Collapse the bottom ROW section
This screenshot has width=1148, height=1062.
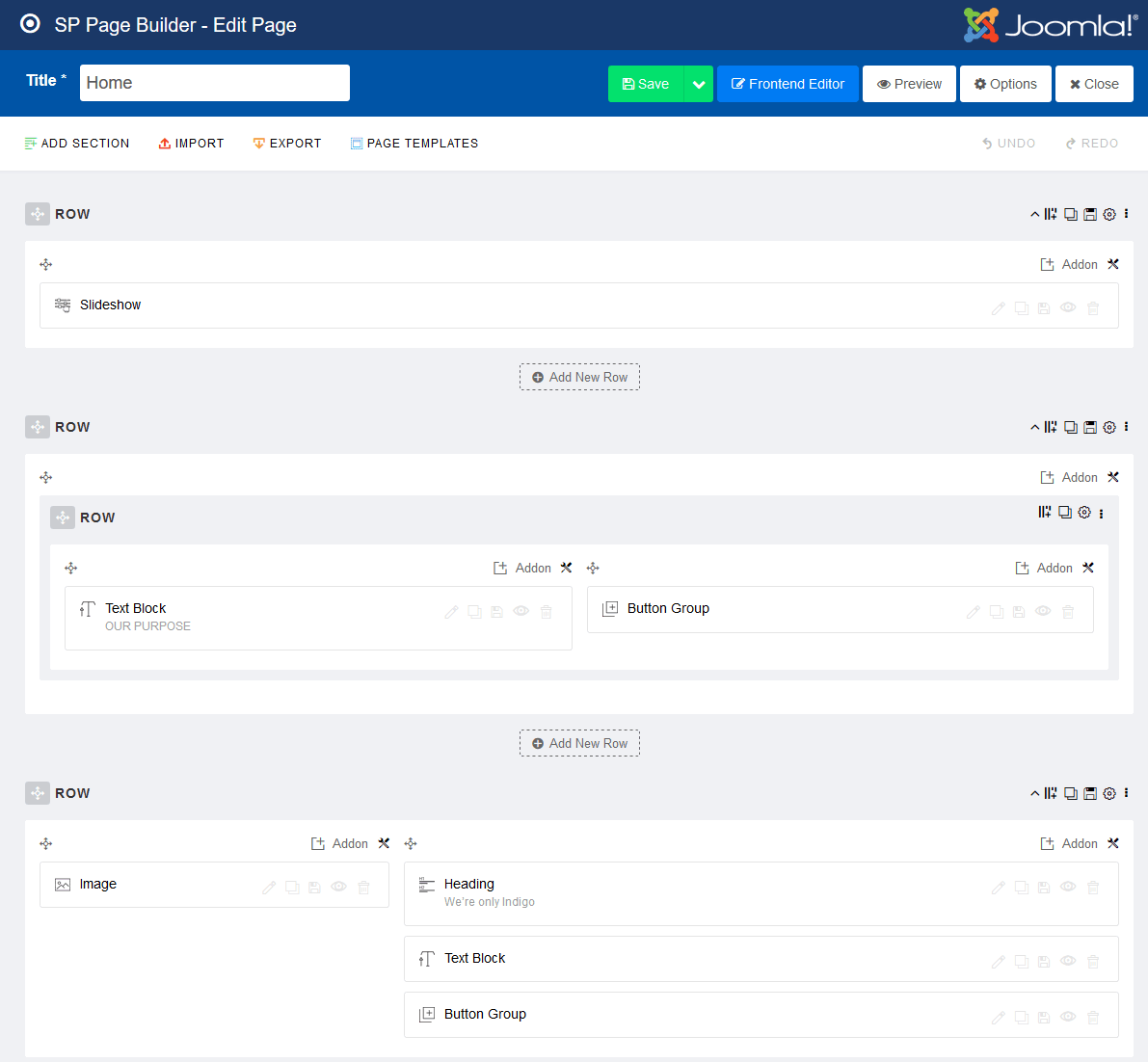tap(1034, 793)
